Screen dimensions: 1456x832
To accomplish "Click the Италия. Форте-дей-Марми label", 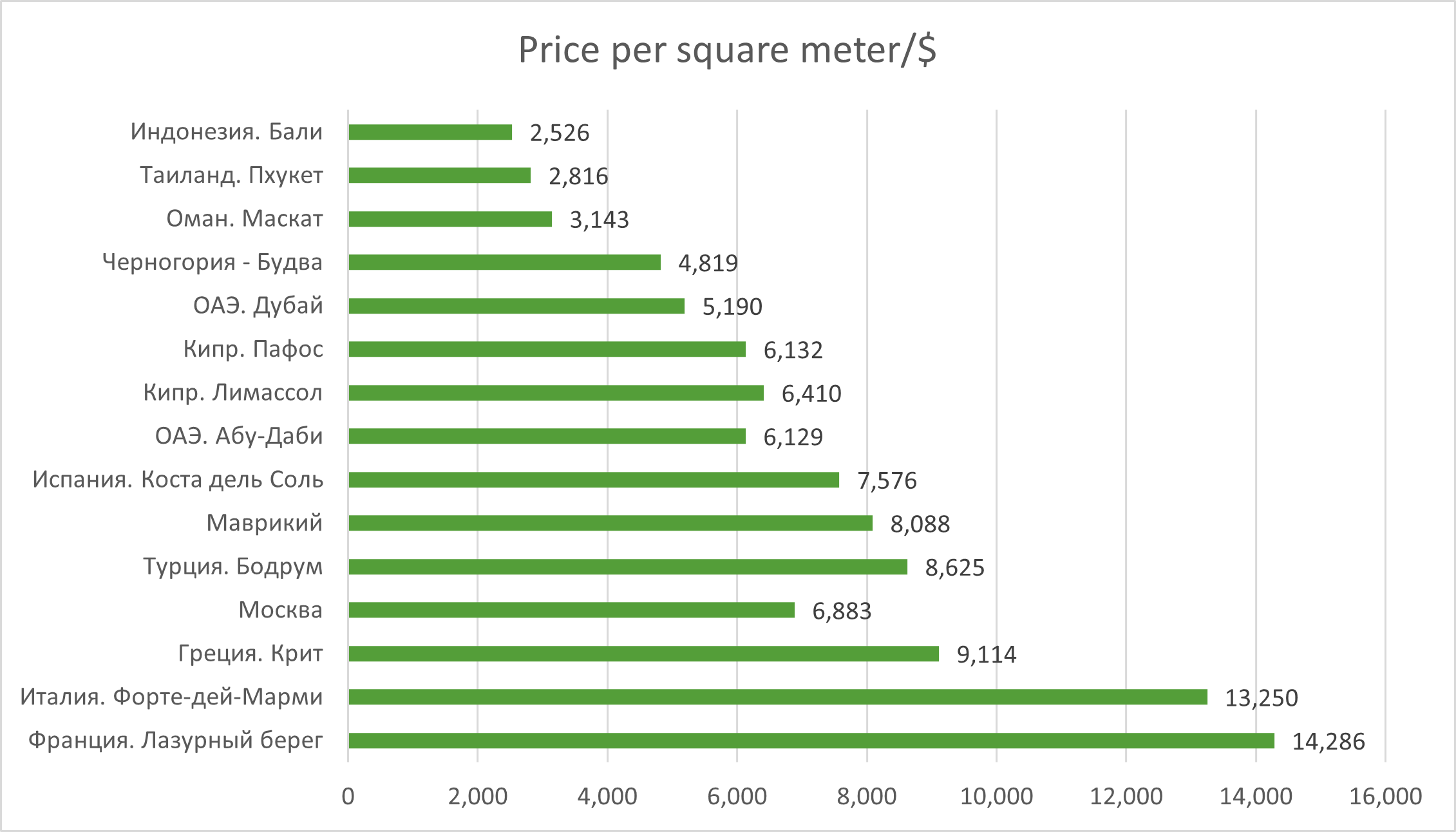I will pos(171,697).
